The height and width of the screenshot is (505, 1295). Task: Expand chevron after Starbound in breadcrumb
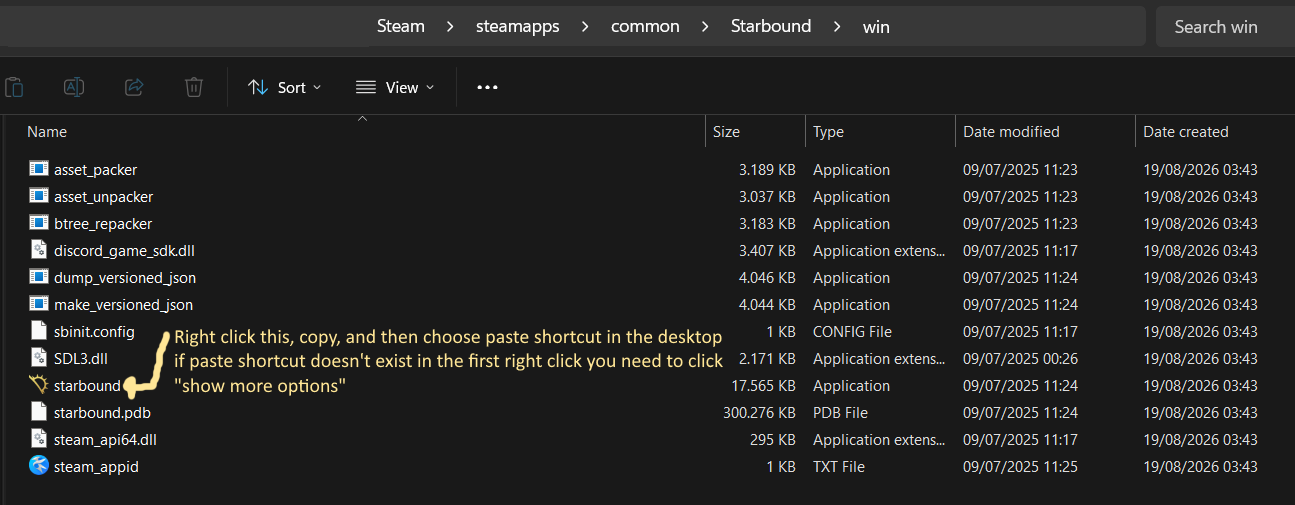coord(837,27)
